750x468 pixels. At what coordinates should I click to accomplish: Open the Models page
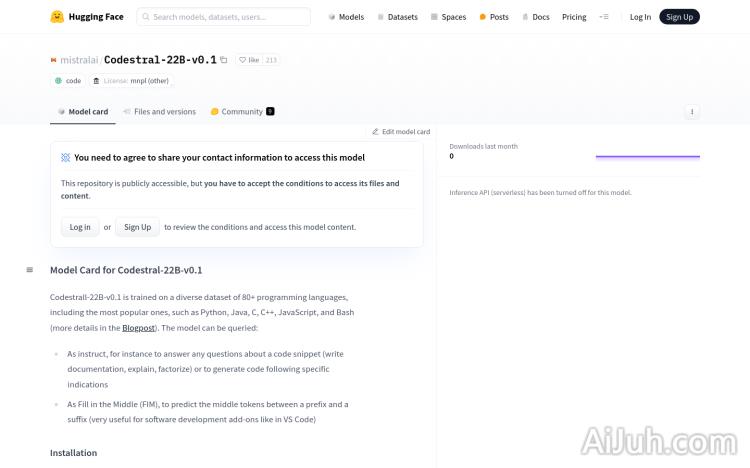(x=346, y=17)
